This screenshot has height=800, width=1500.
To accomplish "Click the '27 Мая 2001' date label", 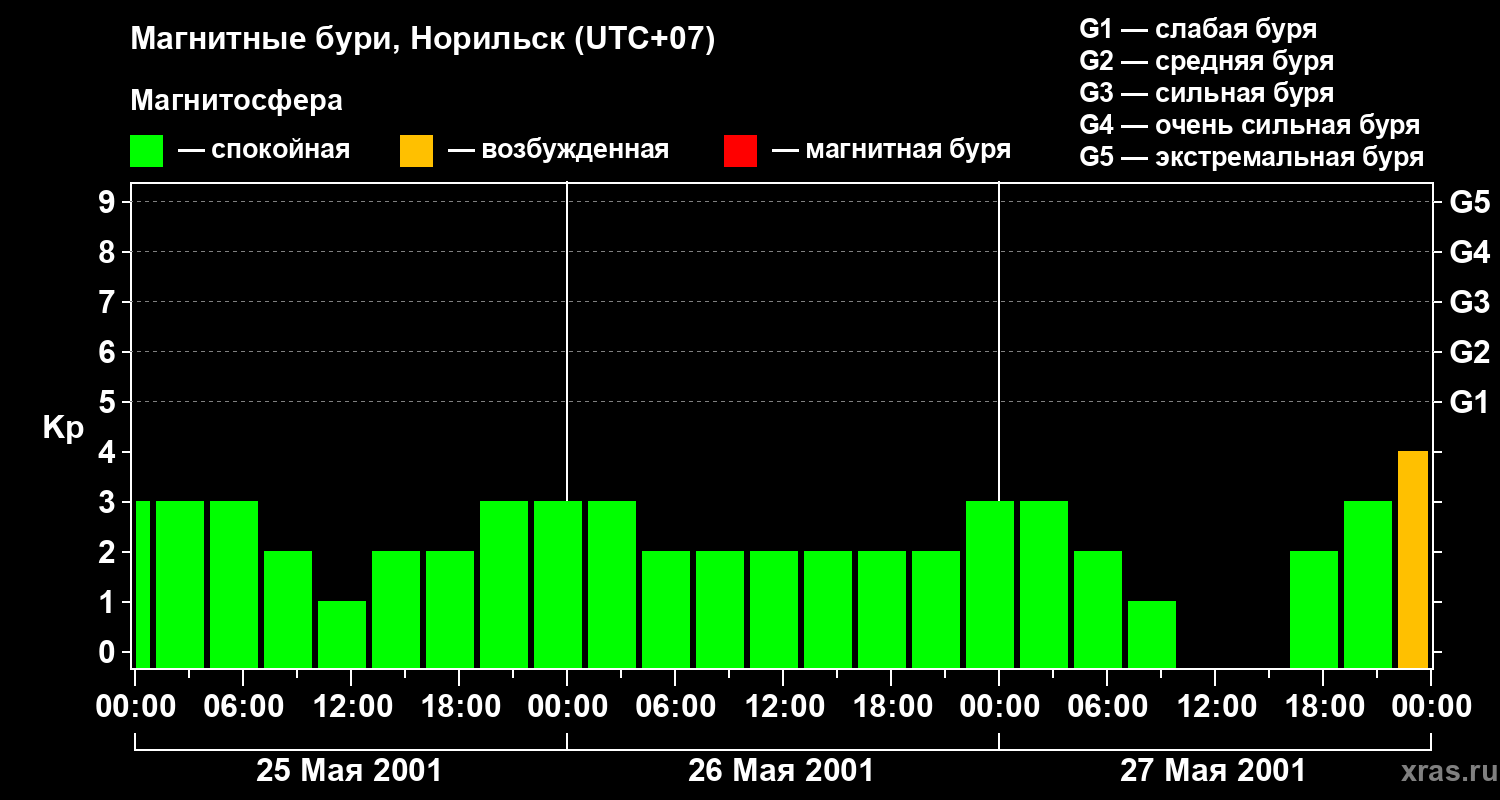I will click(x=1213, y=771).
